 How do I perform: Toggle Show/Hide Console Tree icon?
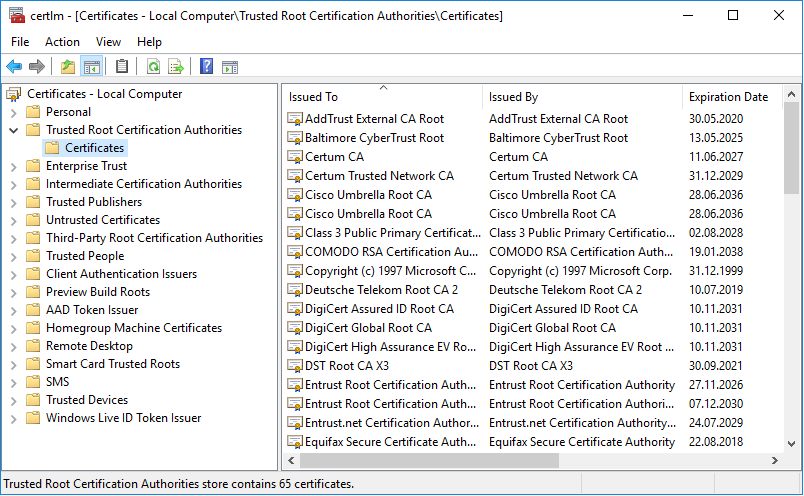point(92,66)
